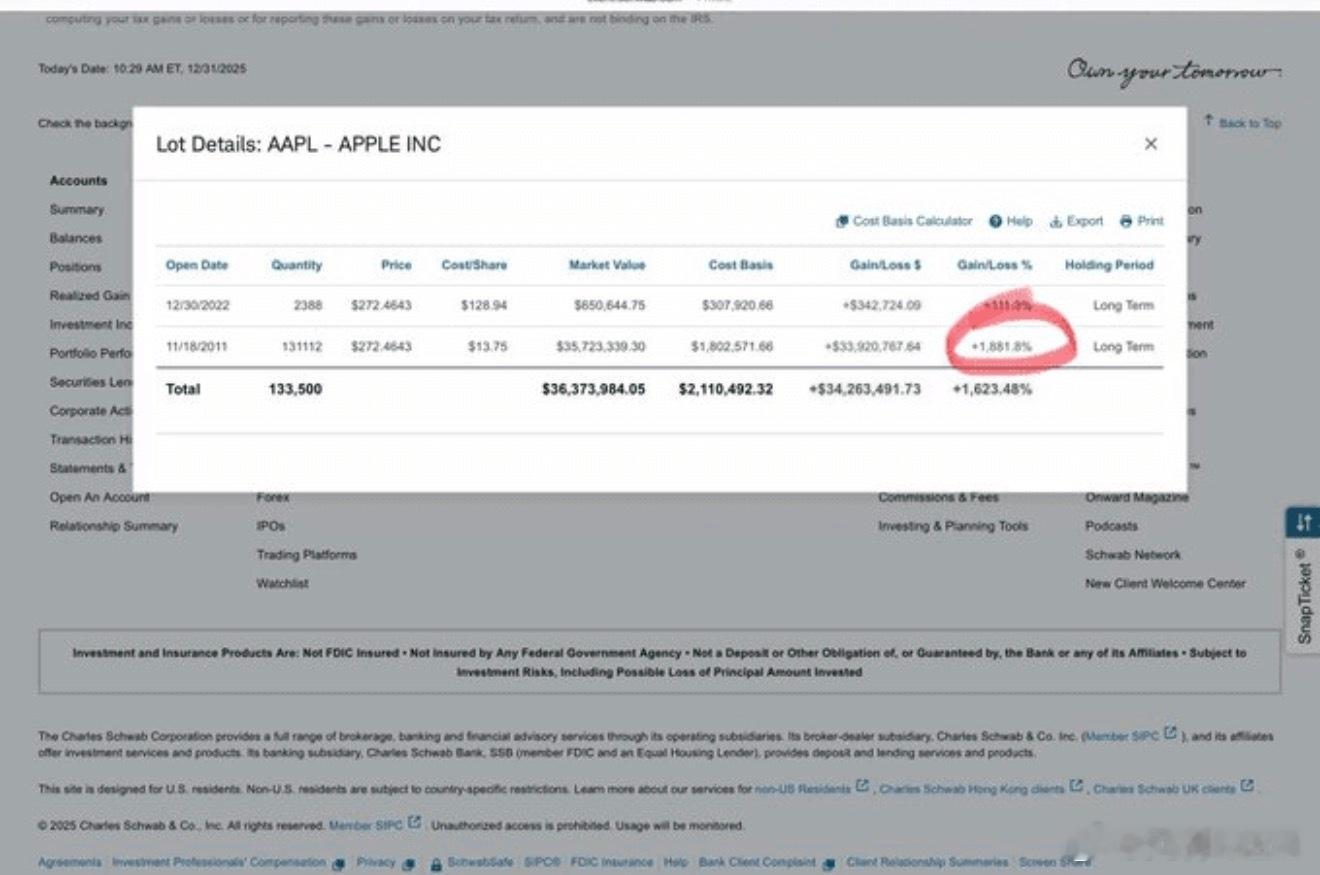Sort by the Quantity column header
1320x875 pixels.
click(296, 265)
